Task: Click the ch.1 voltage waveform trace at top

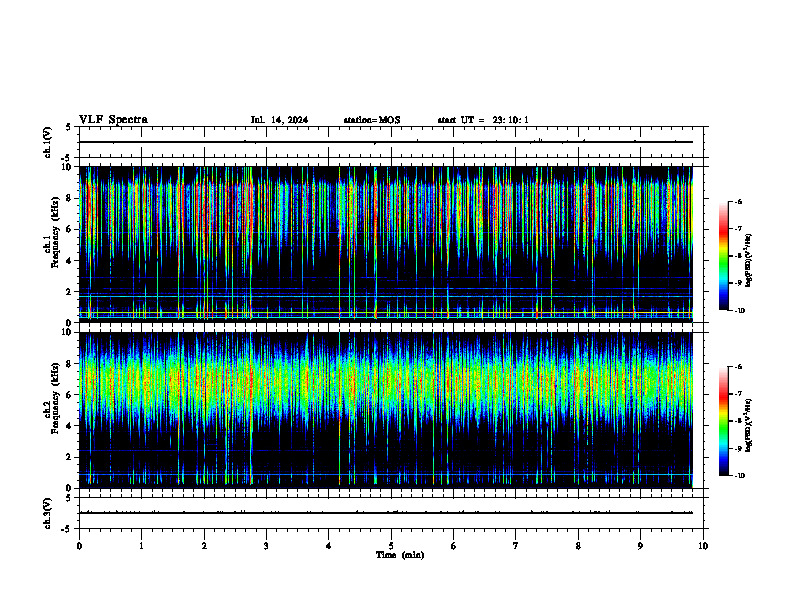Action: point(386,142)
